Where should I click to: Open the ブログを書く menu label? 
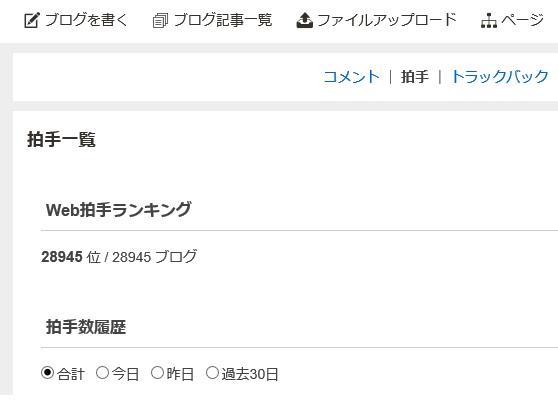[x=86, y=20]
